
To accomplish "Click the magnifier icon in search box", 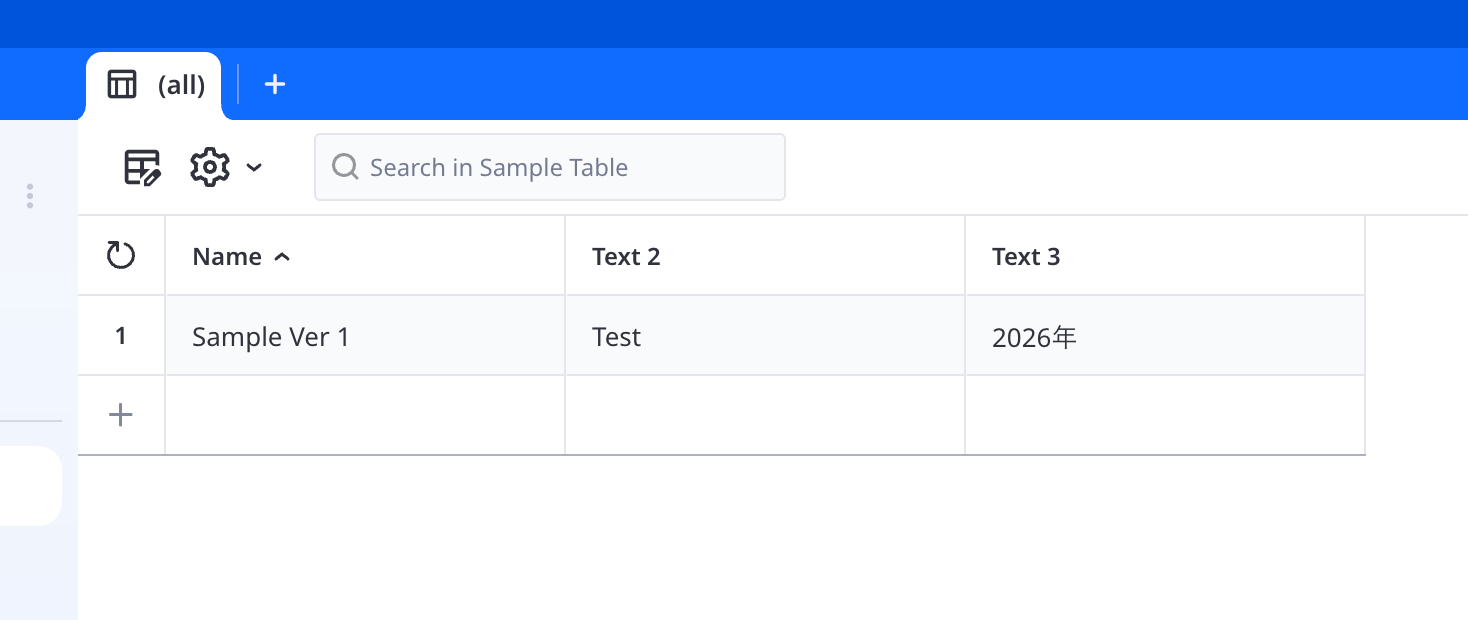I will coord(345,167).
